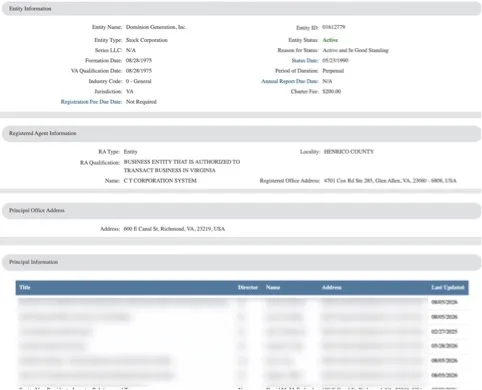Click the Principal Information section header

tap(241, 262)
